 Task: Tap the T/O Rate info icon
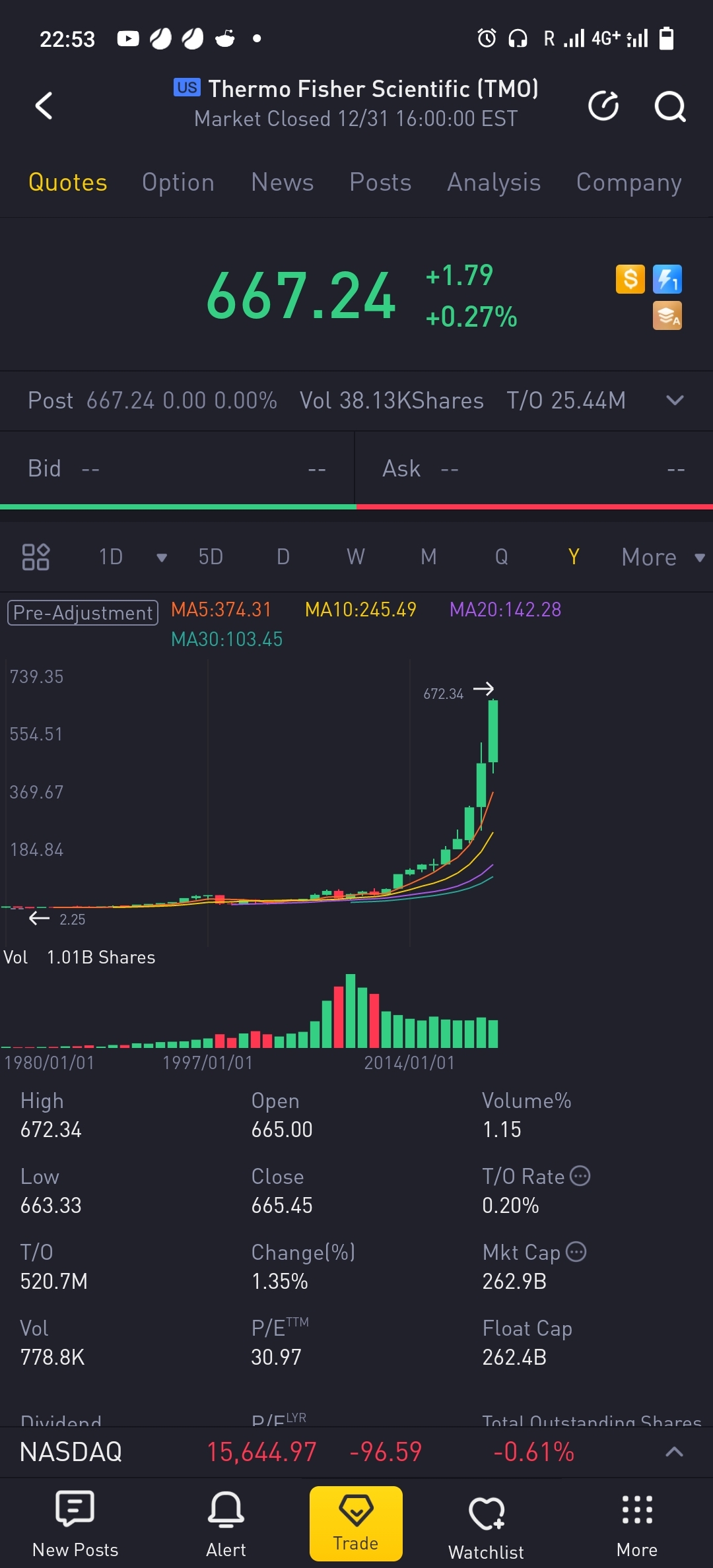tap(580, 1176)
